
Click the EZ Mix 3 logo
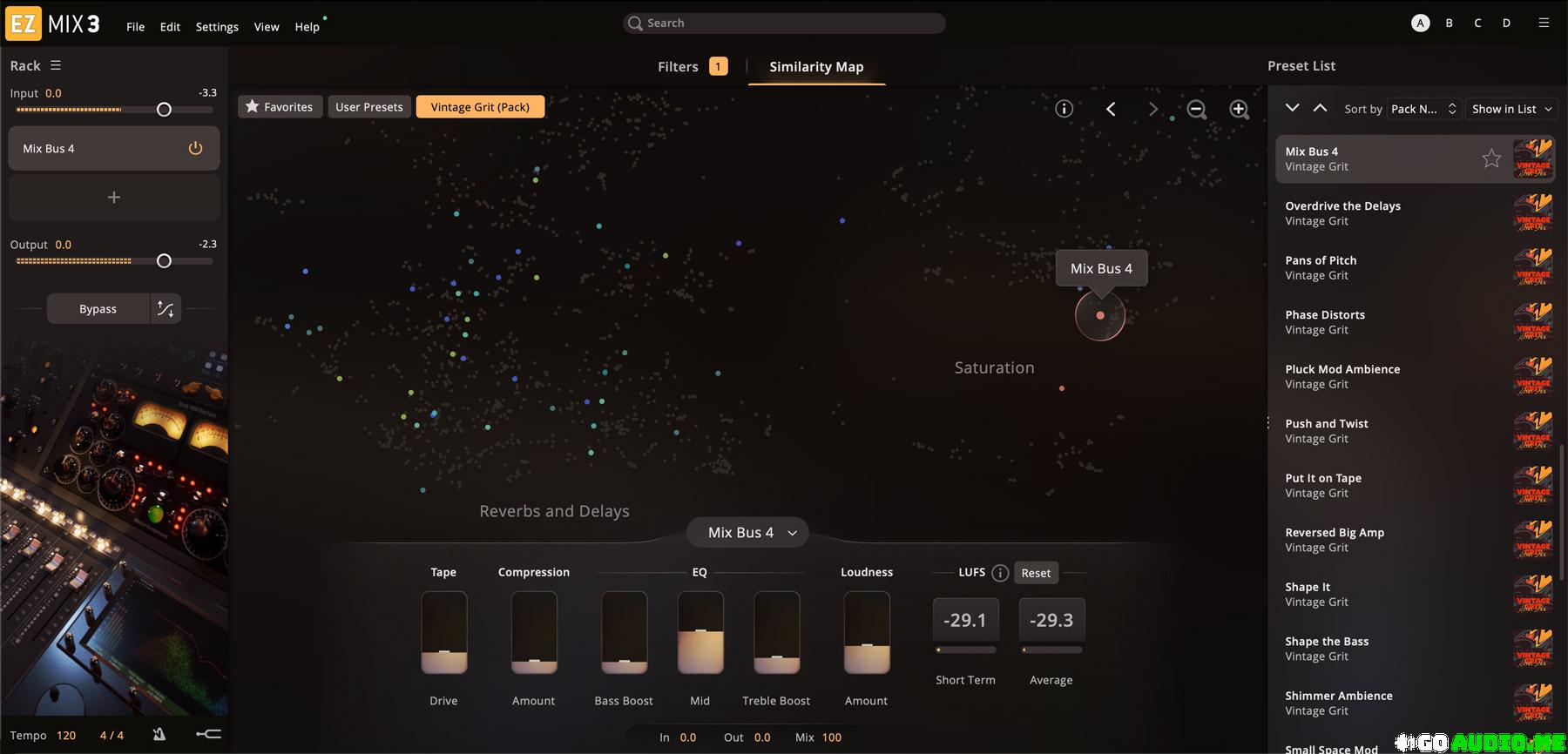coord(53,24)
